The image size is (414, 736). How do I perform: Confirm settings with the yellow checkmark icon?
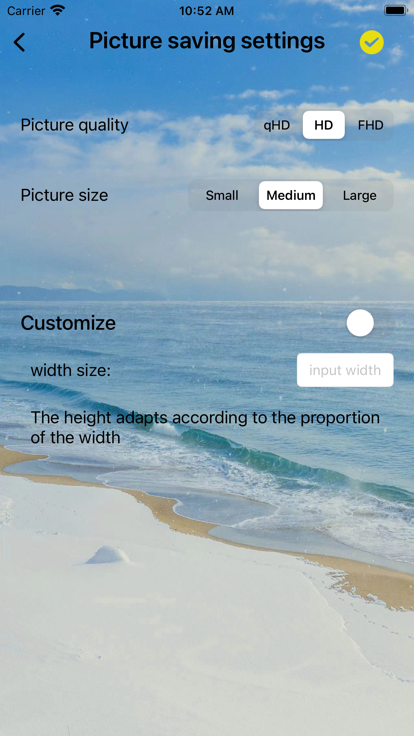point(371,42)
